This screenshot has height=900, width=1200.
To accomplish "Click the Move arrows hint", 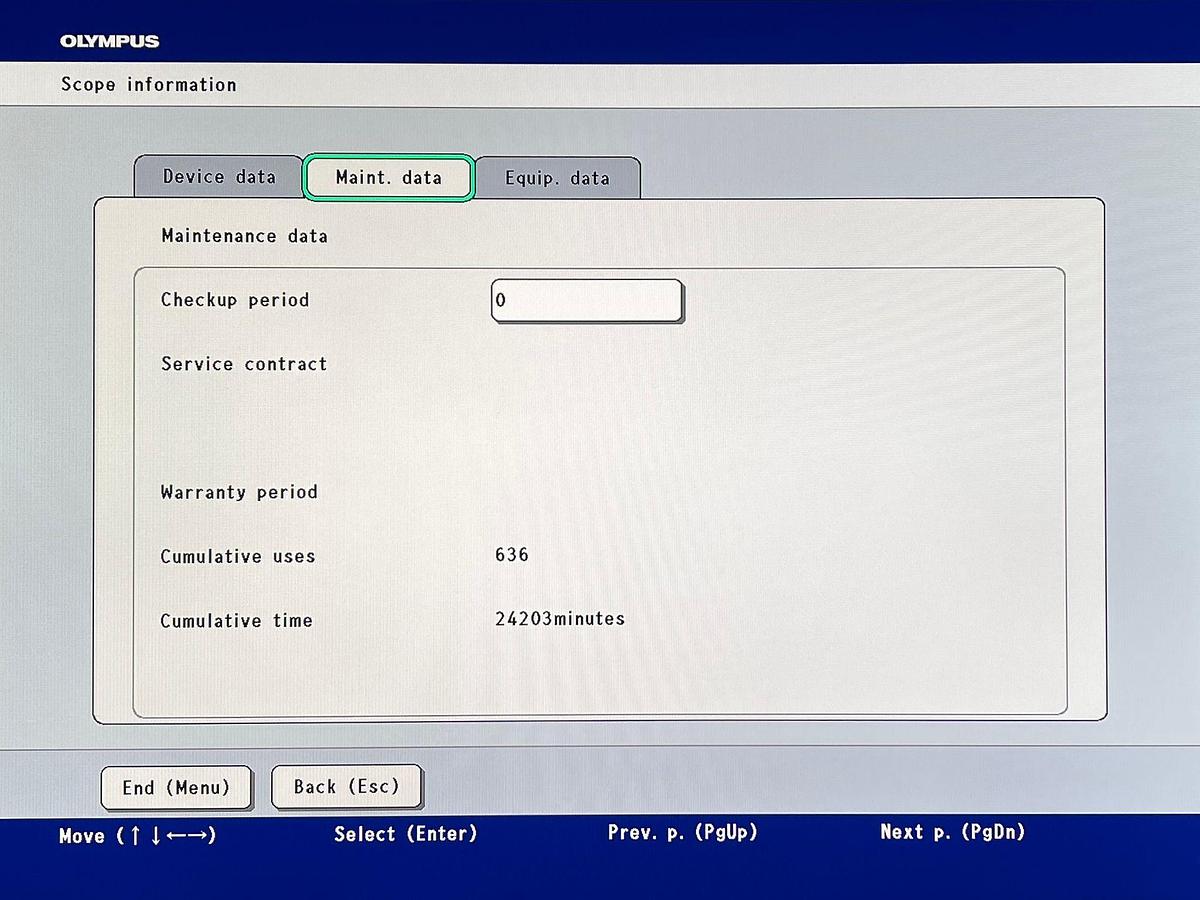I will pyautogui.click(x=138, y=835).
